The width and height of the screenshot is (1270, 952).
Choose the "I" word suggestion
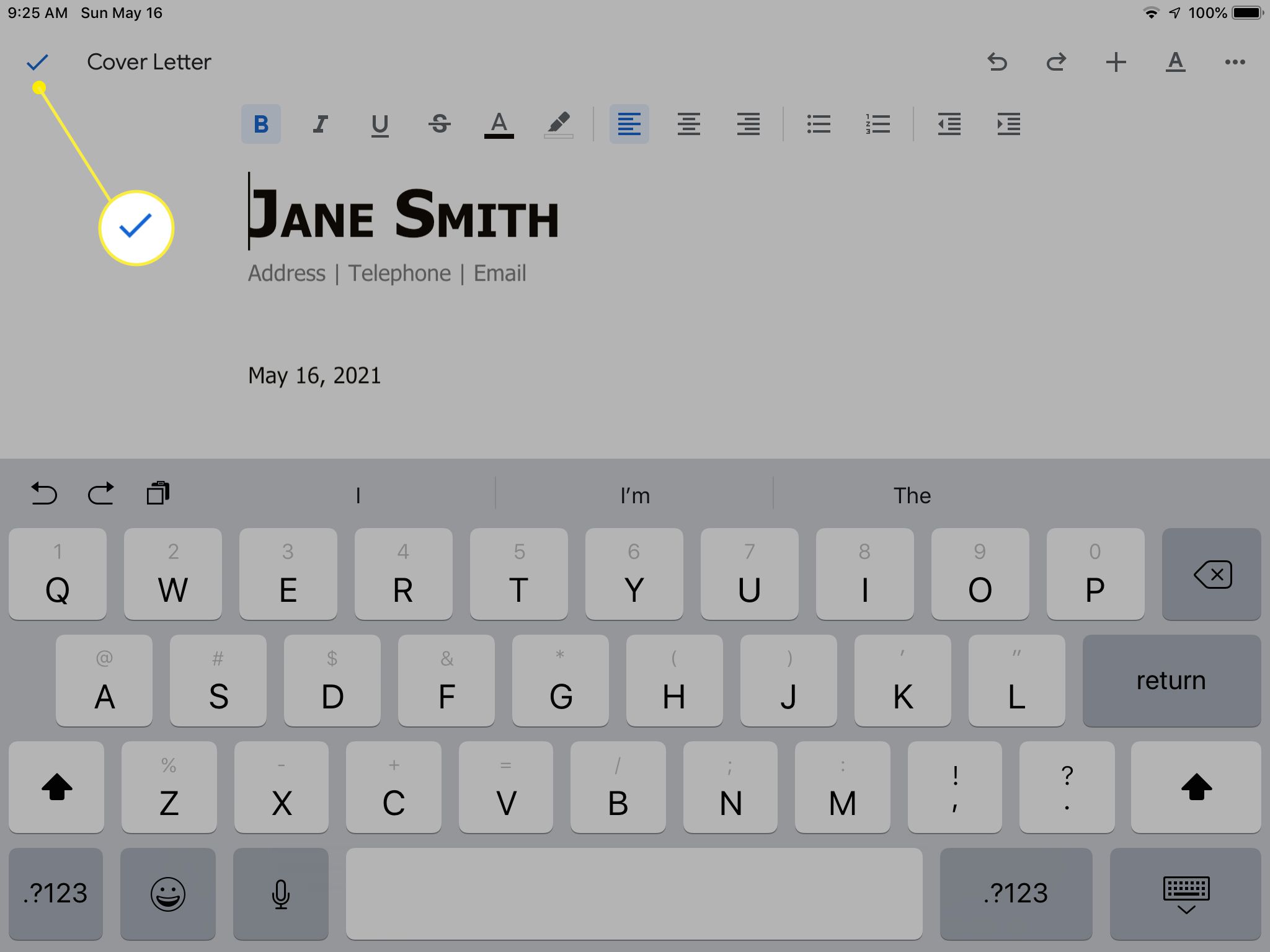click(x=358, y=495)
